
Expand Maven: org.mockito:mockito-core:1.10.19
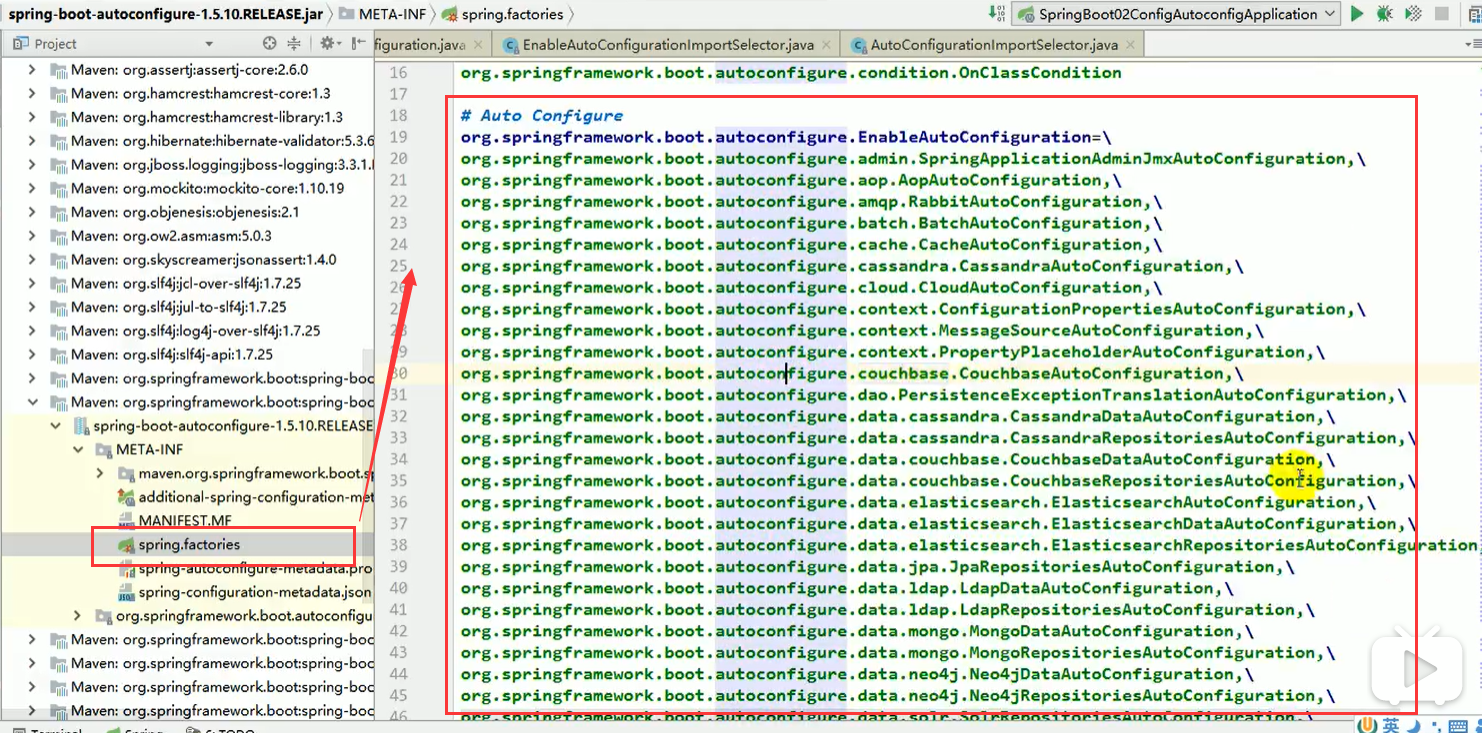point(33,188)
